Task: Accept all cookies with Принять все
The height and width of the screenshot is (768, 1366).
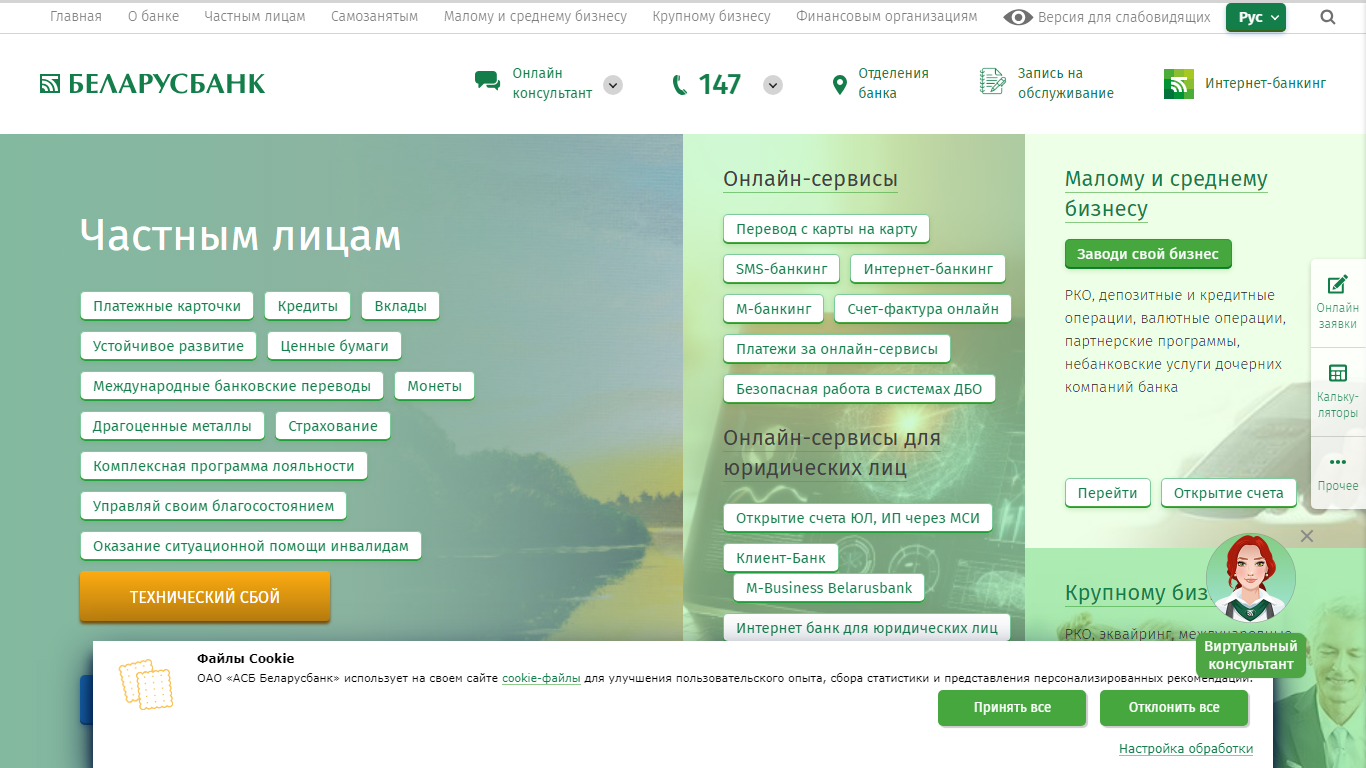Action: [x=1012, y=708]
